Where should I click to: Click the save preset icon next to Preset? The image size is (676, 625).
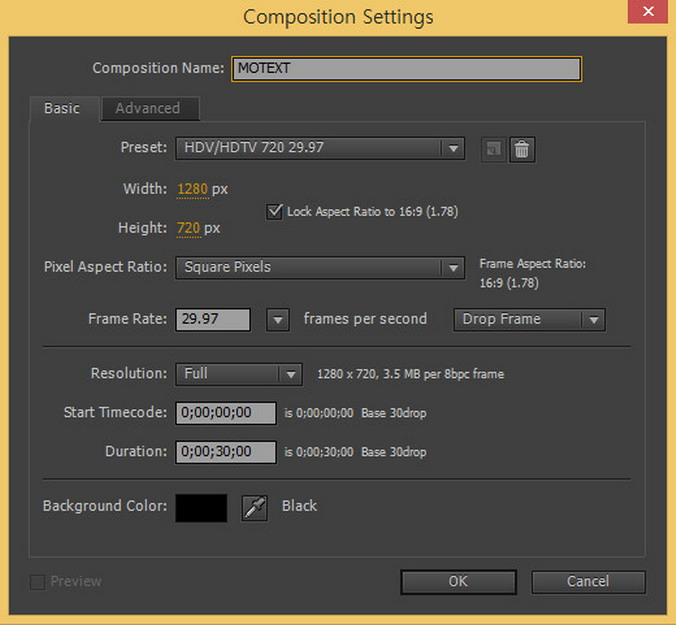[x=493, y=150]
